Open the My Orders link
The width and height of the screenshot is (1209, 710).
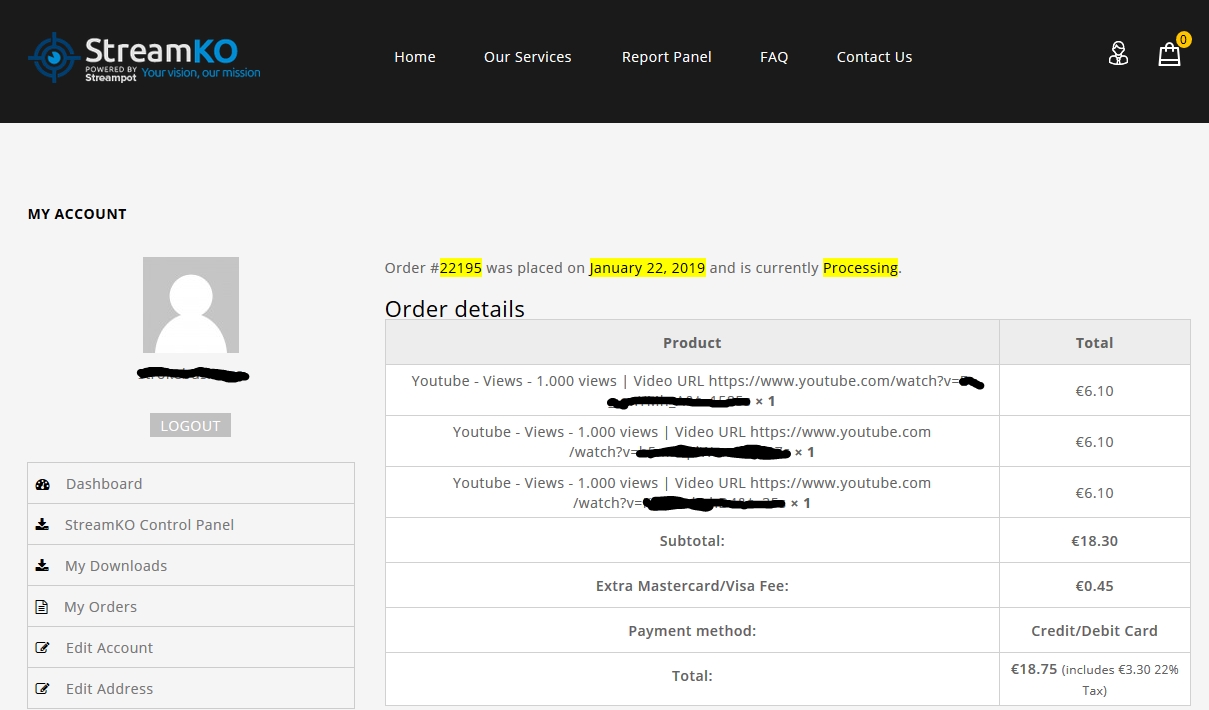(x=100, y=607)
